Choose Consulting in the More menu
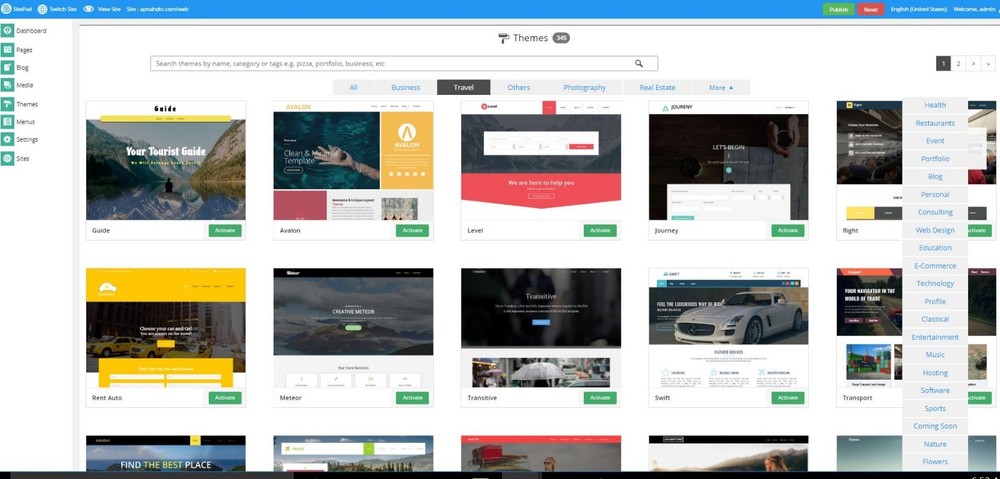The width and height of the screenshot is (1000, 479). 935,212
